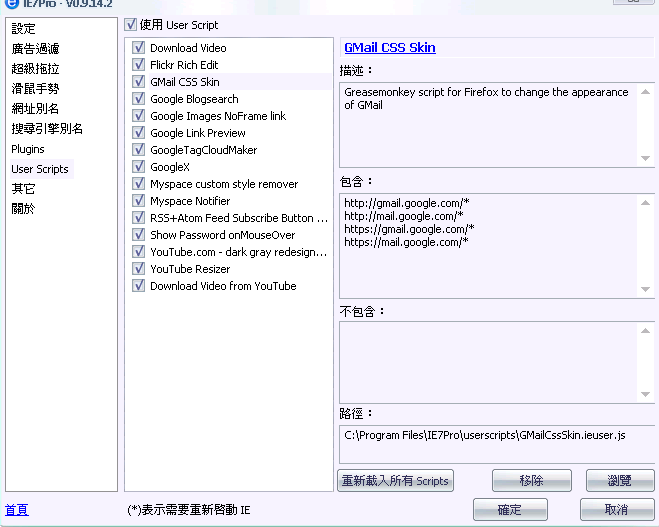
Task: Toggle Show Password onMouseOver checkbox
Action: point(138,235)
